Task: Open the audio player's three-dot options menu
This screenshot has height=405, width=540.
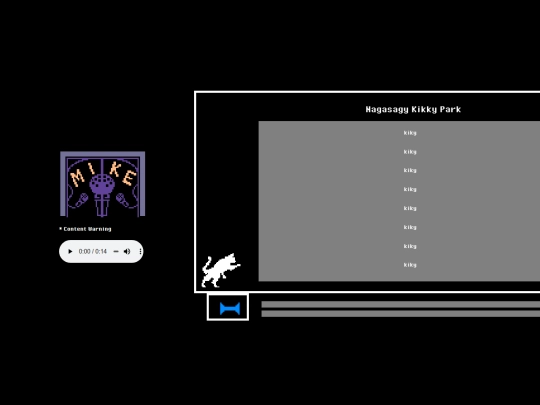Action: 140,251
